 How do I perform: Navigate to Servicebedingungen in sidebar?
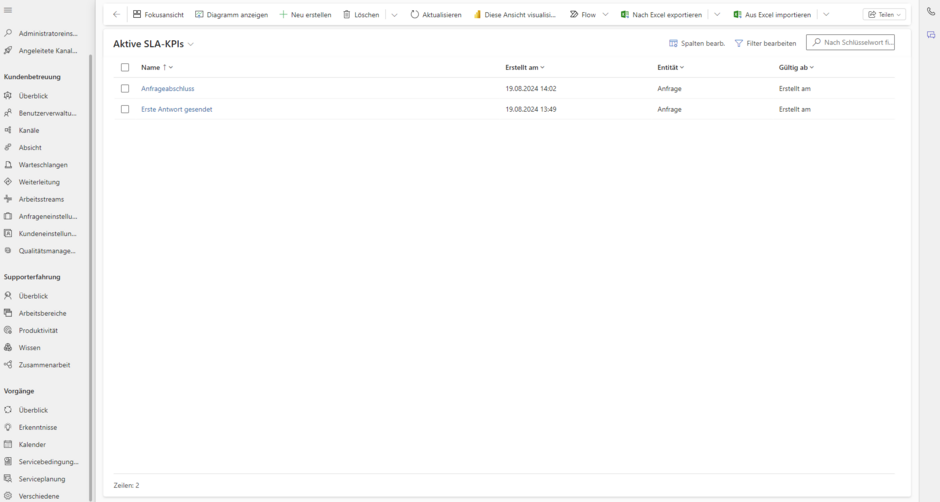coord(48,462)
